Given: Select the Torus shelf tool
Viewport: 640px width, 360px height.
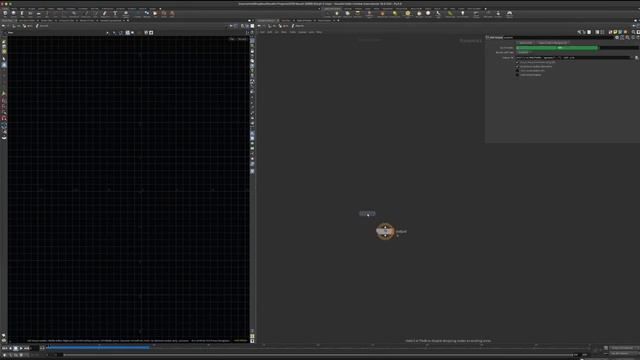Looking at the screenshot, I should (30, 13).
